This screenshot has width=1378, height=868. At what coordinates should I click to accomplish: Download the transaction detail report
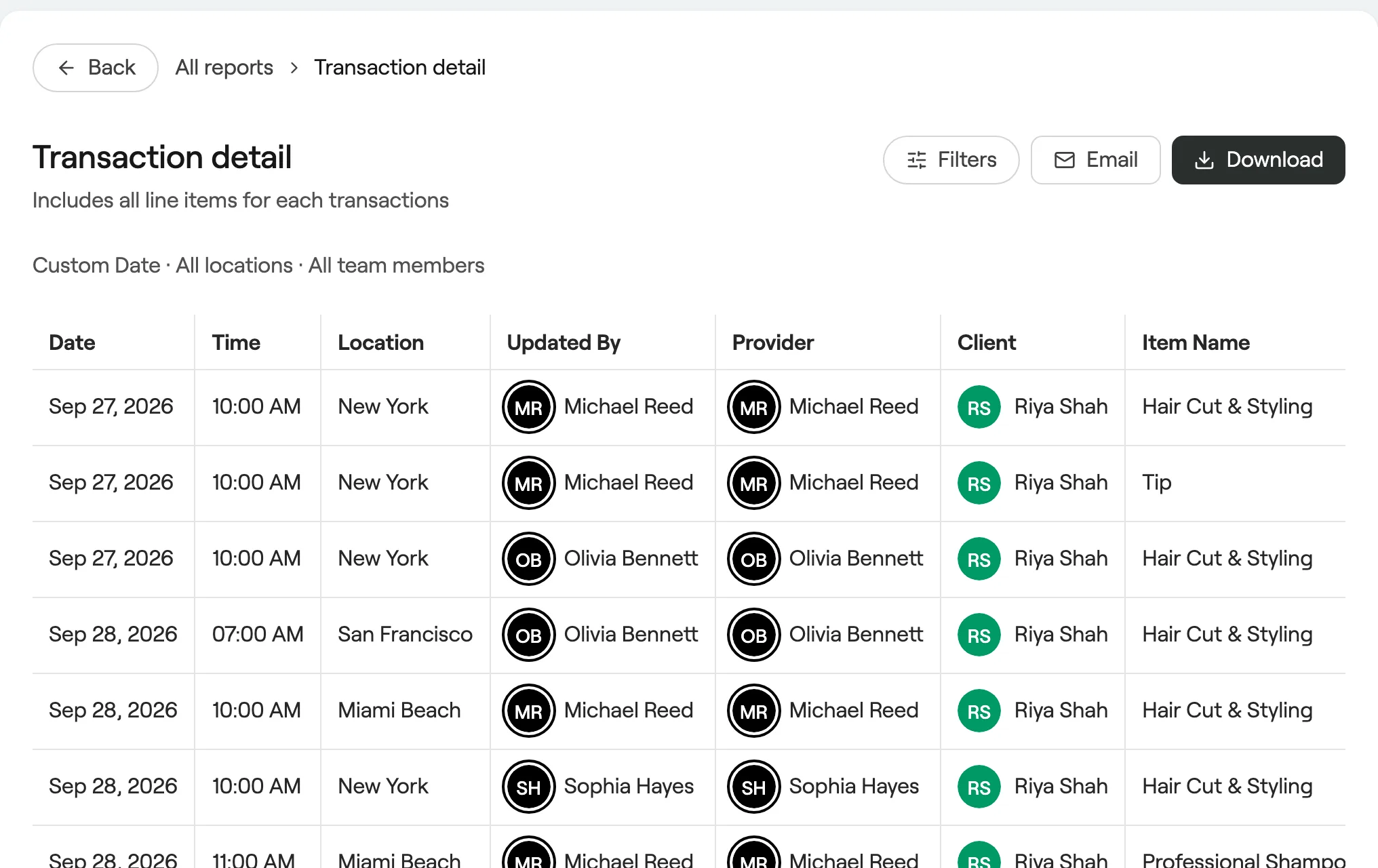pos(1258,160)
